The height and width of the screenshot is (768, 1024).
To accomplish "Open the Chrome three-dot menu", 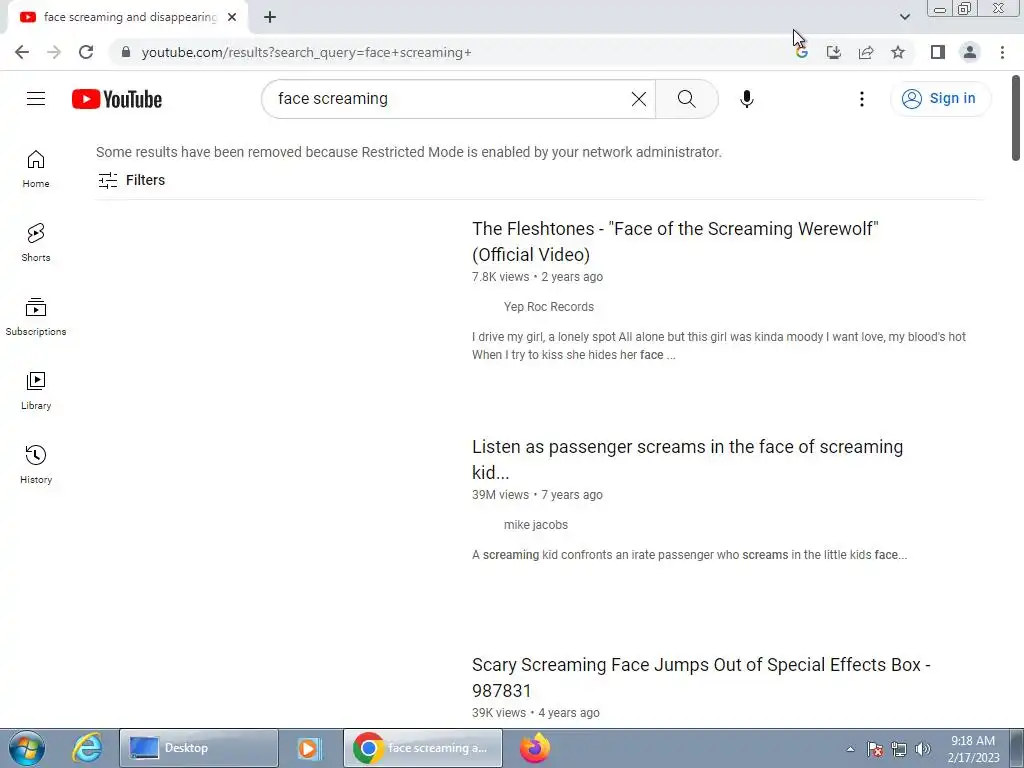I will pos(1002,52).
